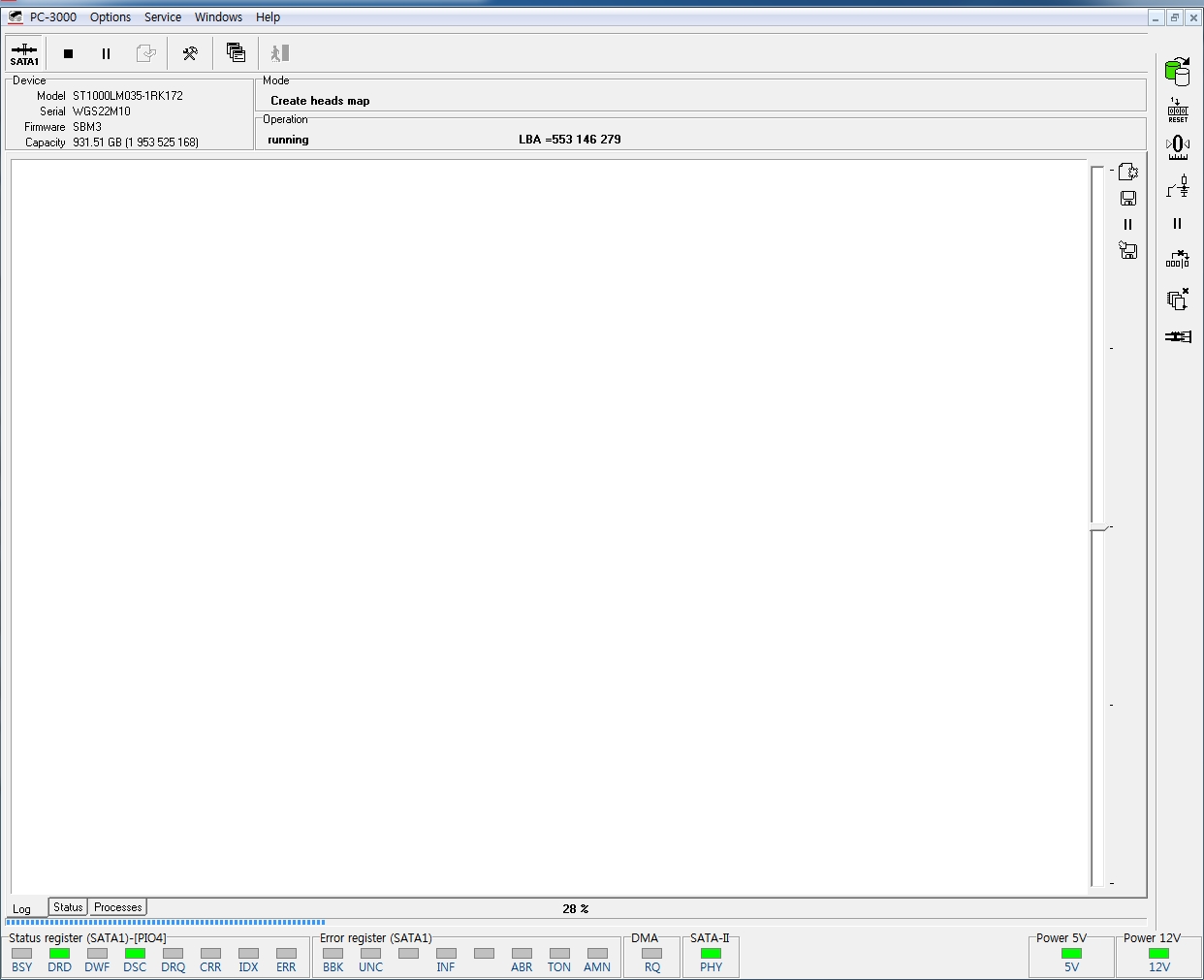Click the pause icon in right sidebar

1178,223
